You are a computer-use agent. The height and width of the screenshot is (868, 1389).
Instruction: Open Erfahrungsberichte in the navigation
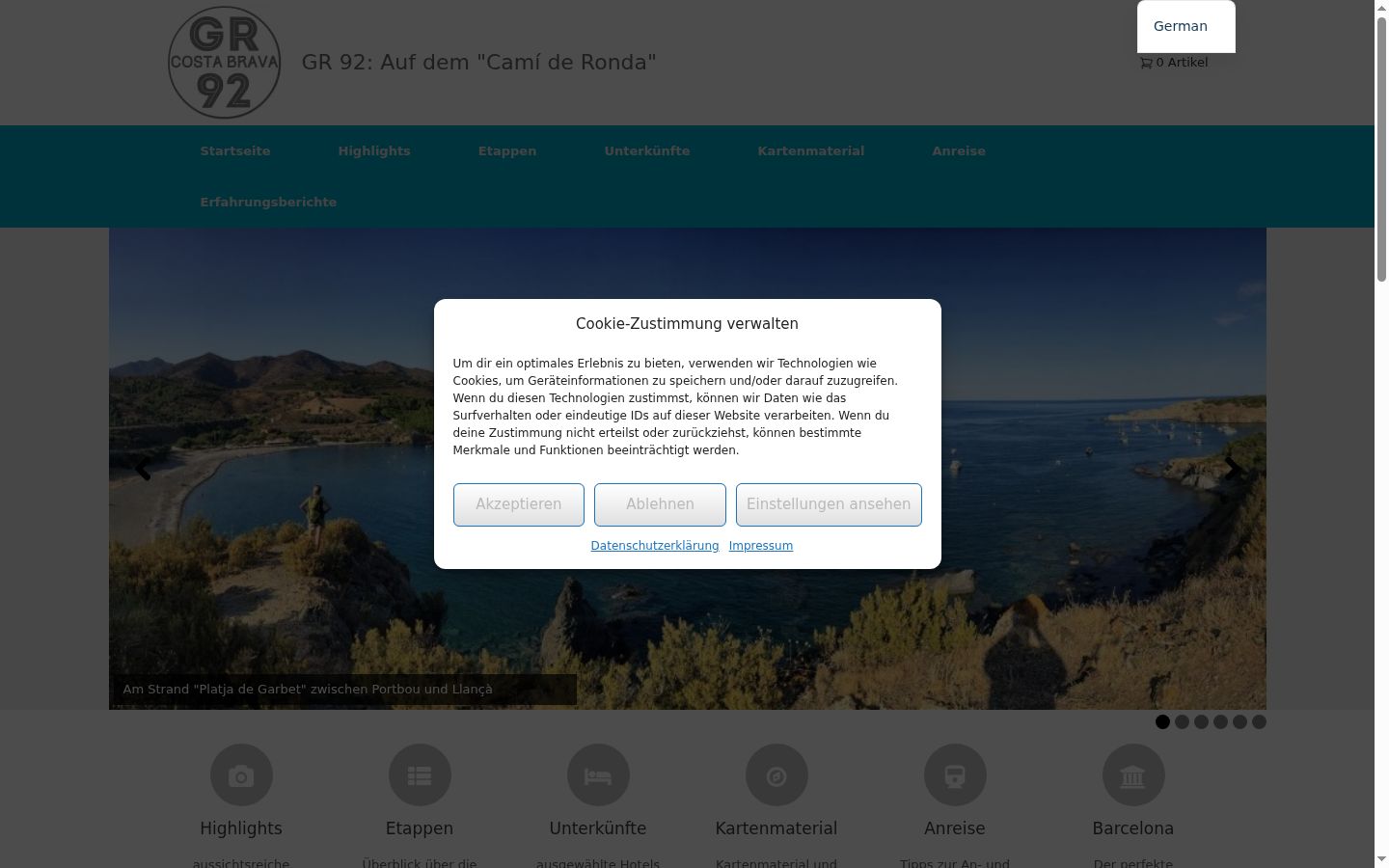tap(268, 203)
